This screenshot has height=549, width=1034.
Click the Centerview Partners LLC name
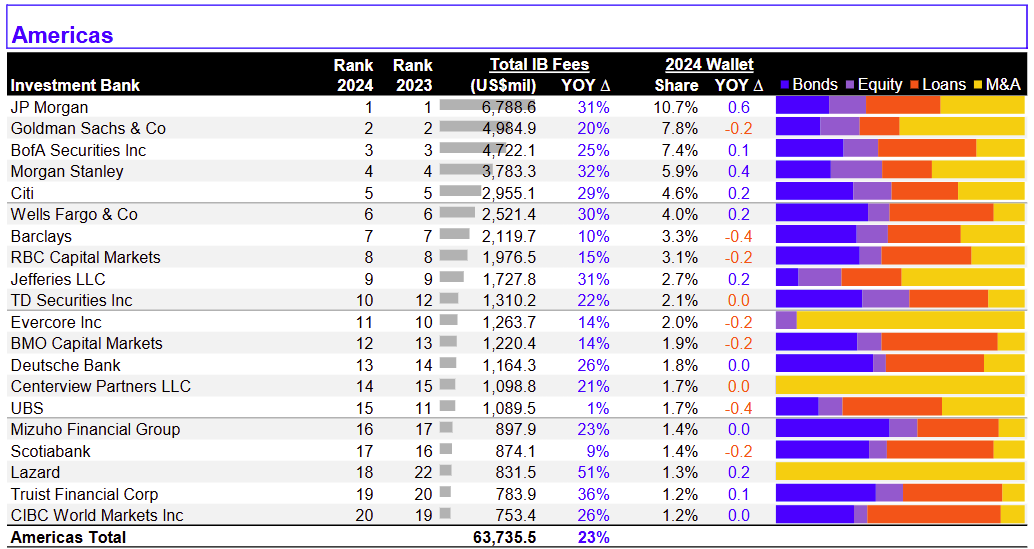[101, 386]
